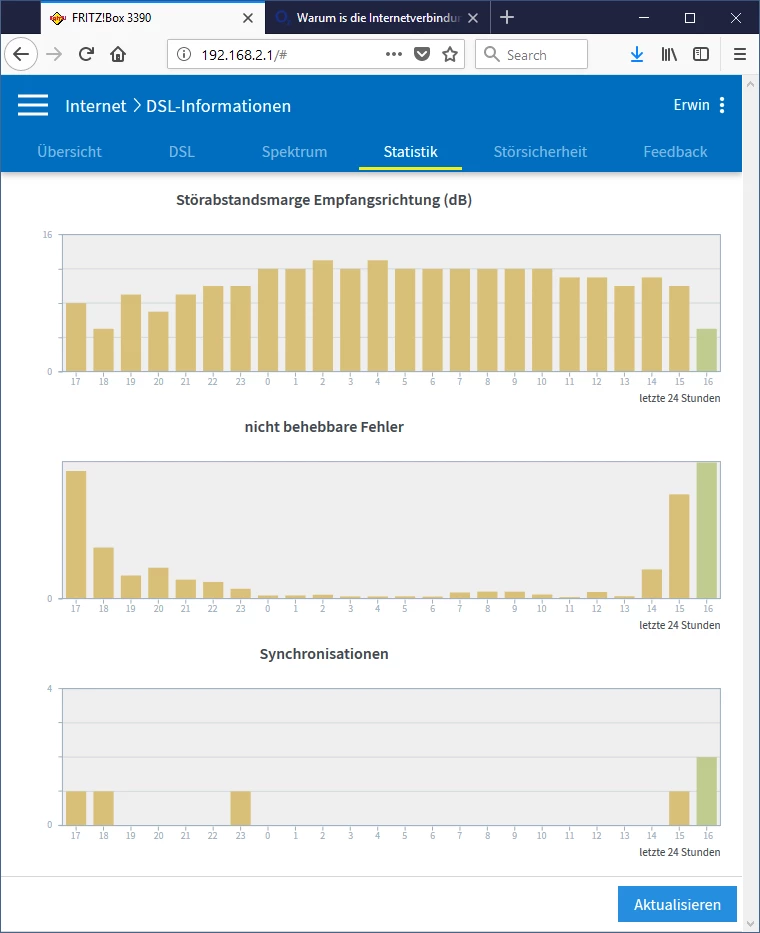The width and height of the screenshot is (760, 933).
Task: Open the FRITZ!Box navigation hamburger menu
Action: [33, 105]
